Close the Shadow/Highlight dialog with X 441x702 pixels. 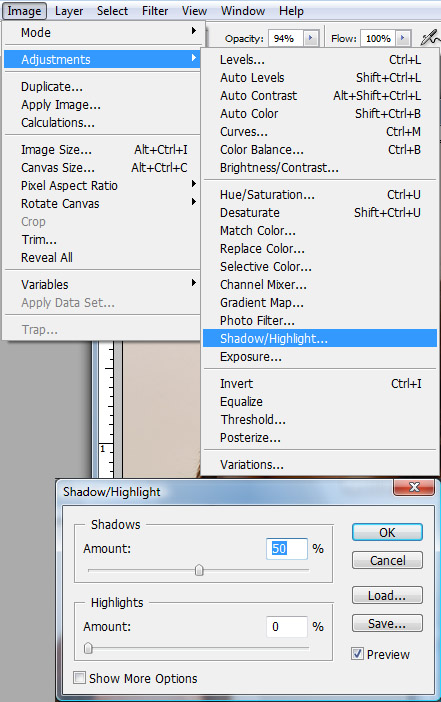414,487
